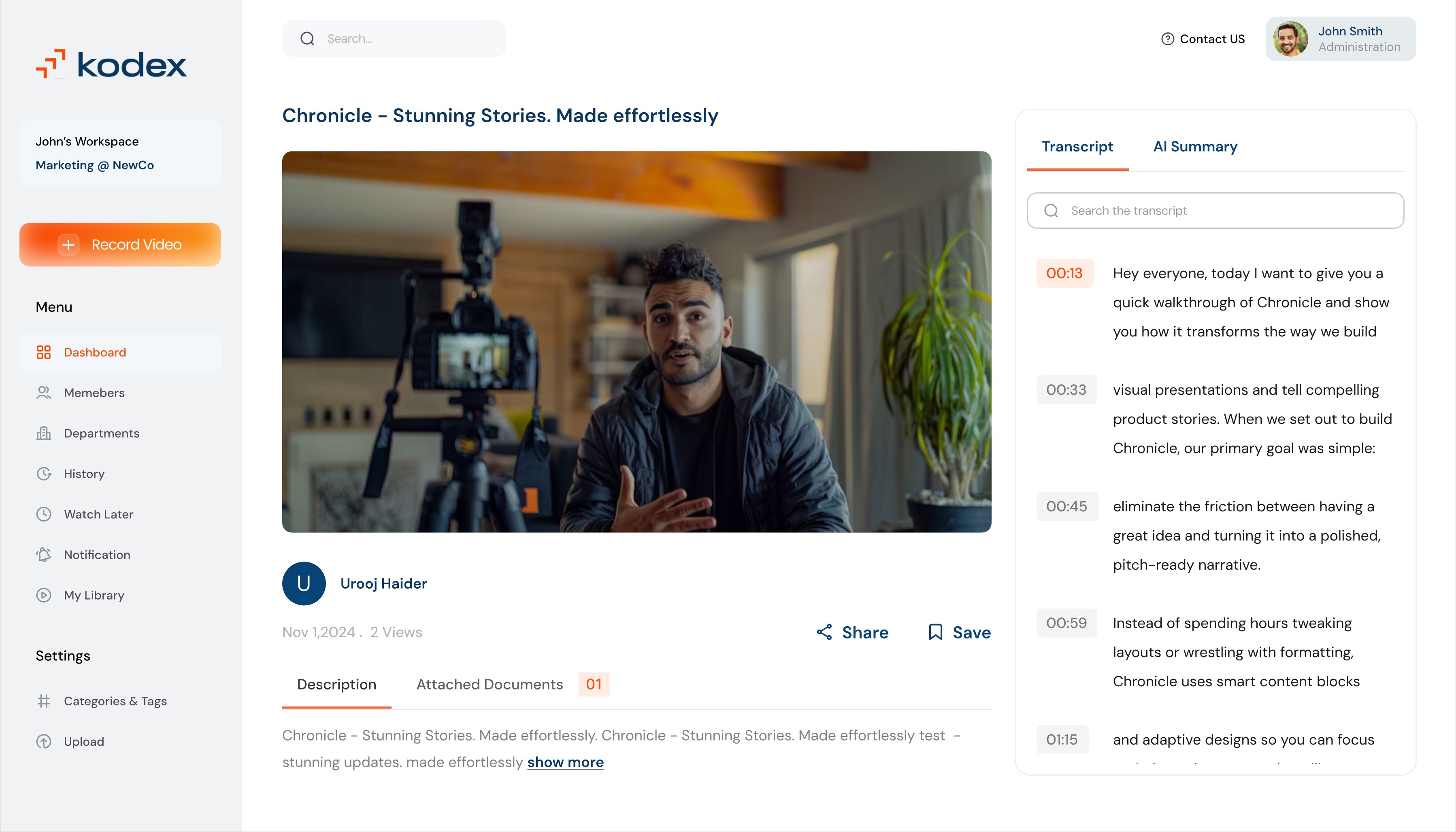Viewport: 1456px width, 832px height.
Task: Click the Save button label
Action: click(971, 632)
